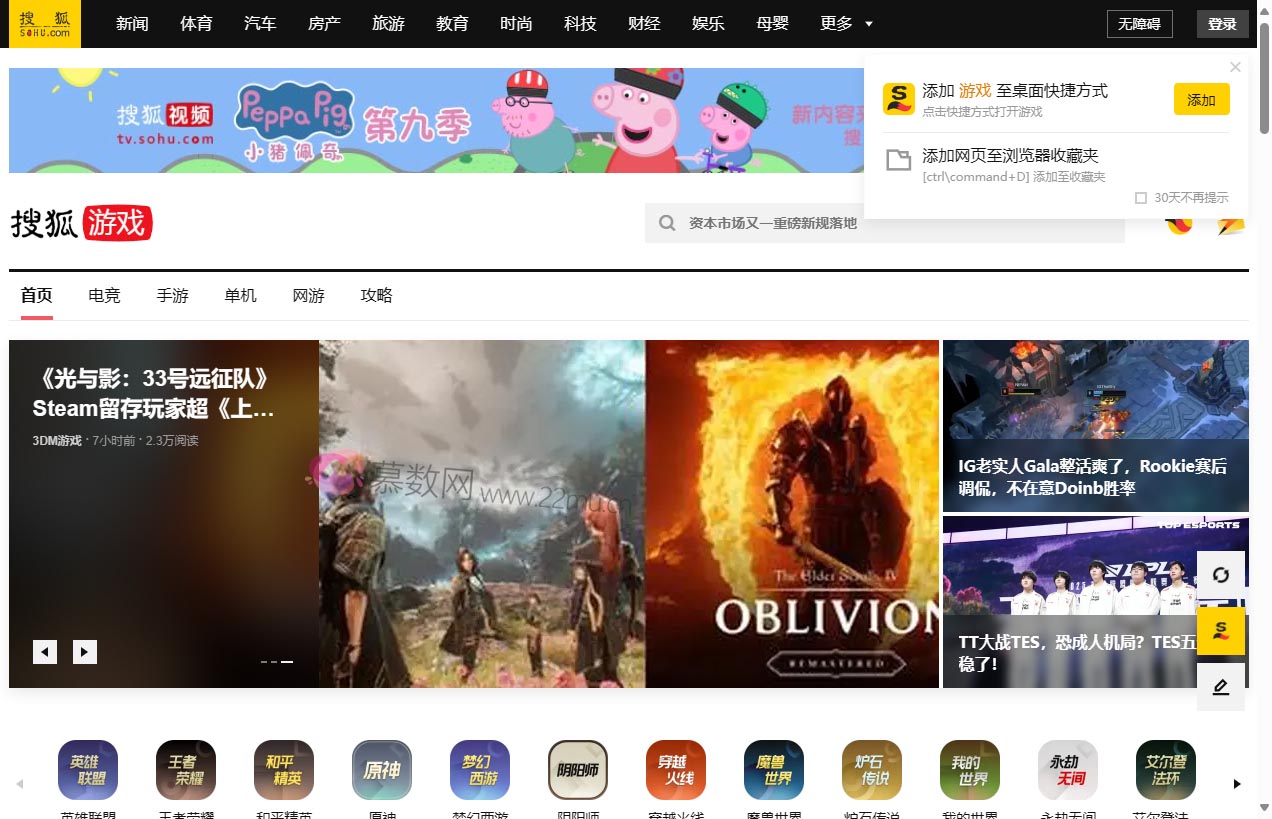Open the yellow Sohu app sidebar icon

[x=1220, y=632]
